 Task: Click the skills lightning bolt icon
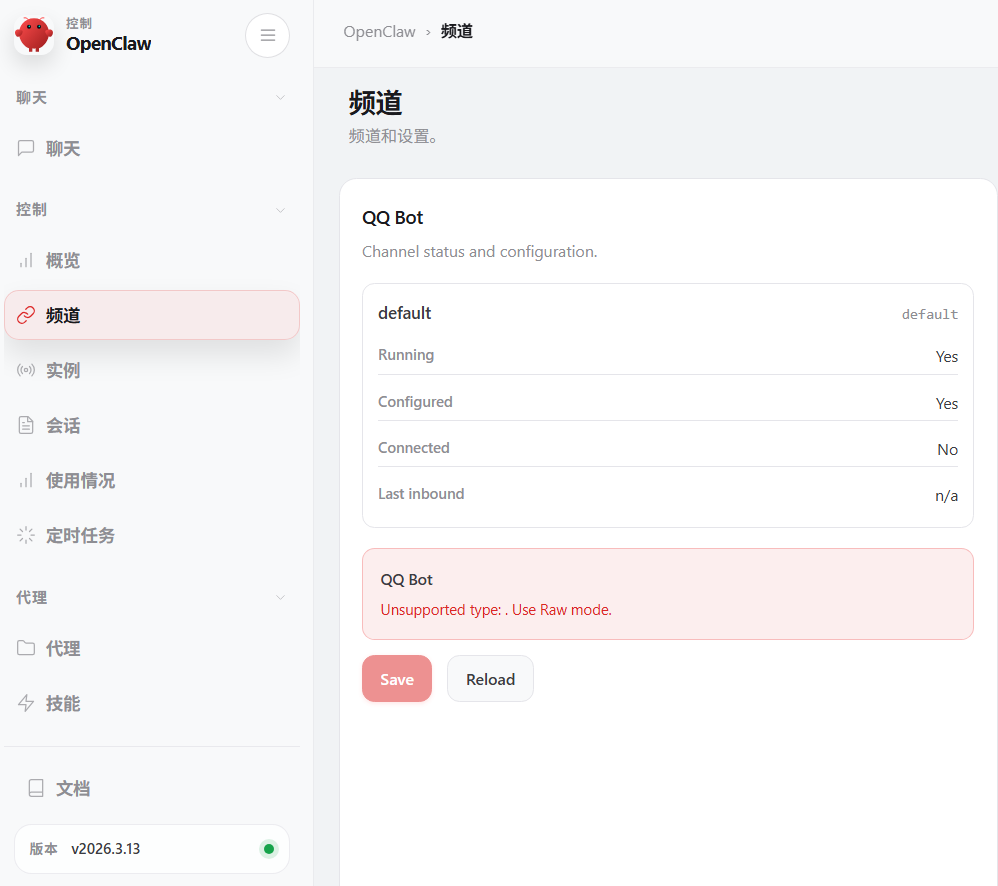point(26,703)
